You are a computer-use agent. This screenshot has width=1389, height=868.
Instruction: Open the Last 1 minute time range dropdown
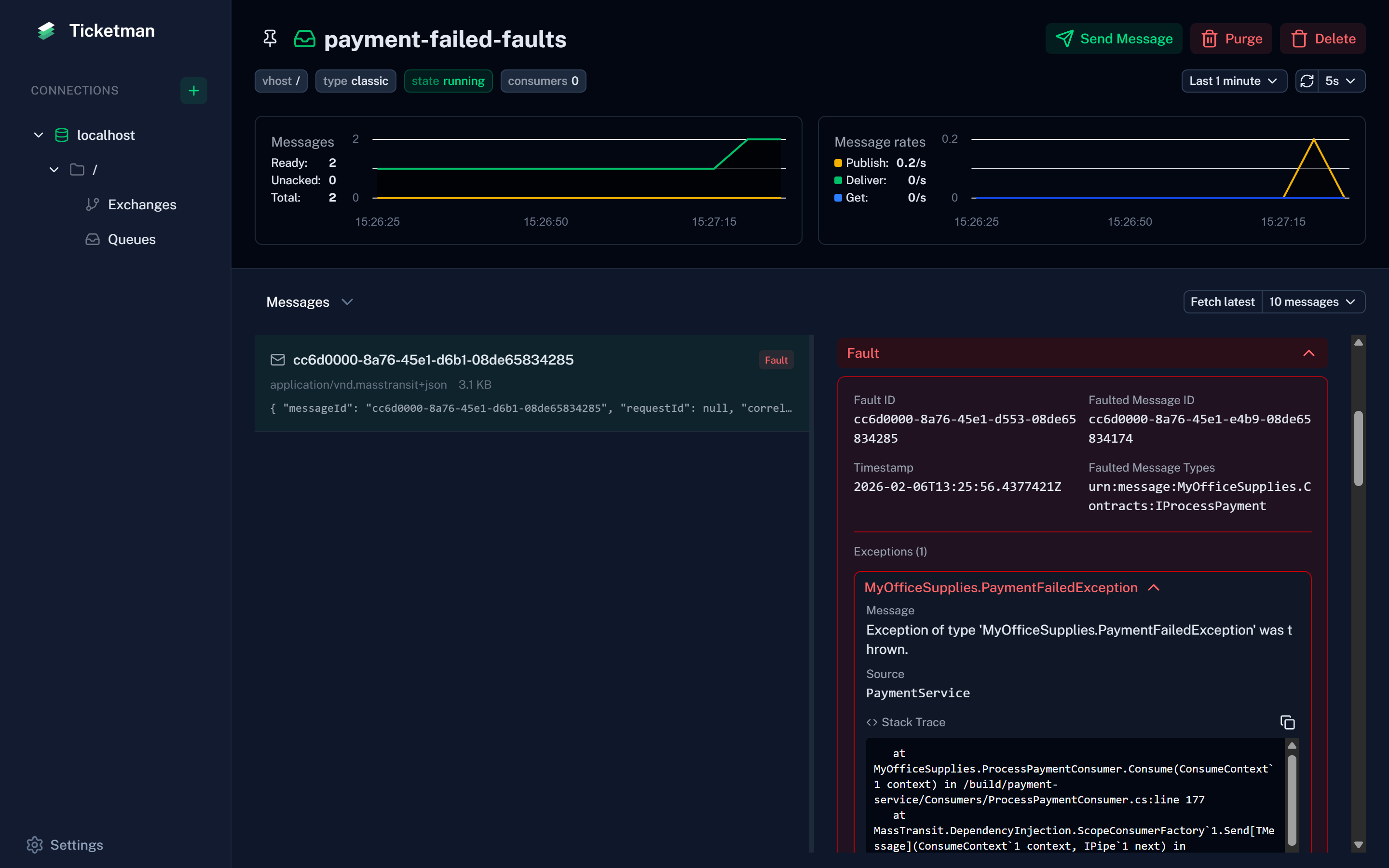click(1233, 81)
